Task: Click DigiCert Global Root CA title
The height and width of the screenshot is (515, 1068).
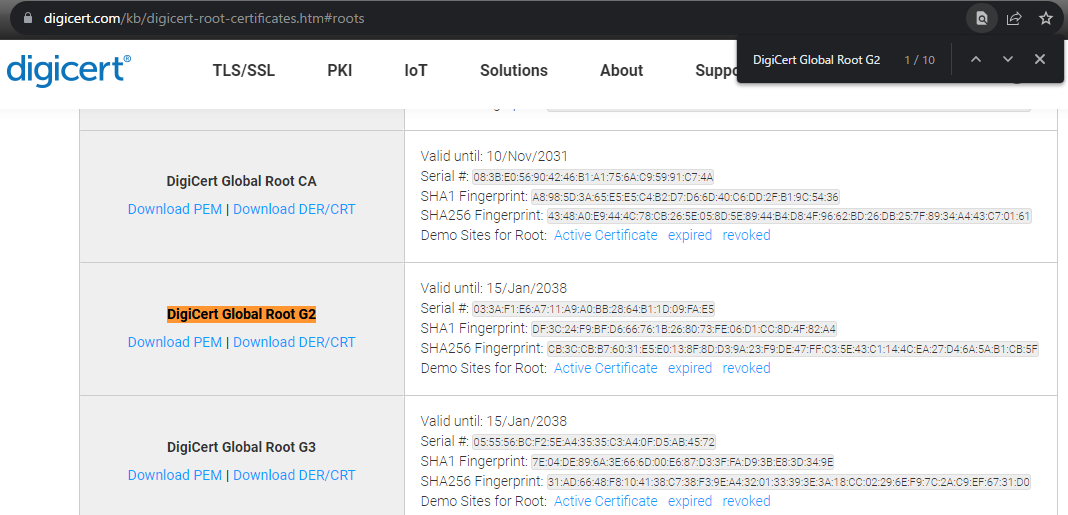Action: [242, 181]
